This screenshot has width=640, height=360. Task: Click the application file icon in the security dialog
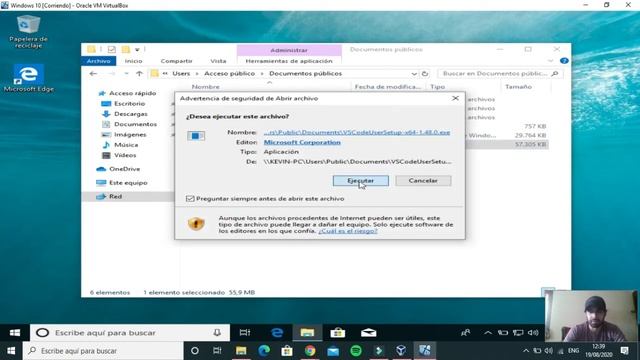tap(196, 136)
